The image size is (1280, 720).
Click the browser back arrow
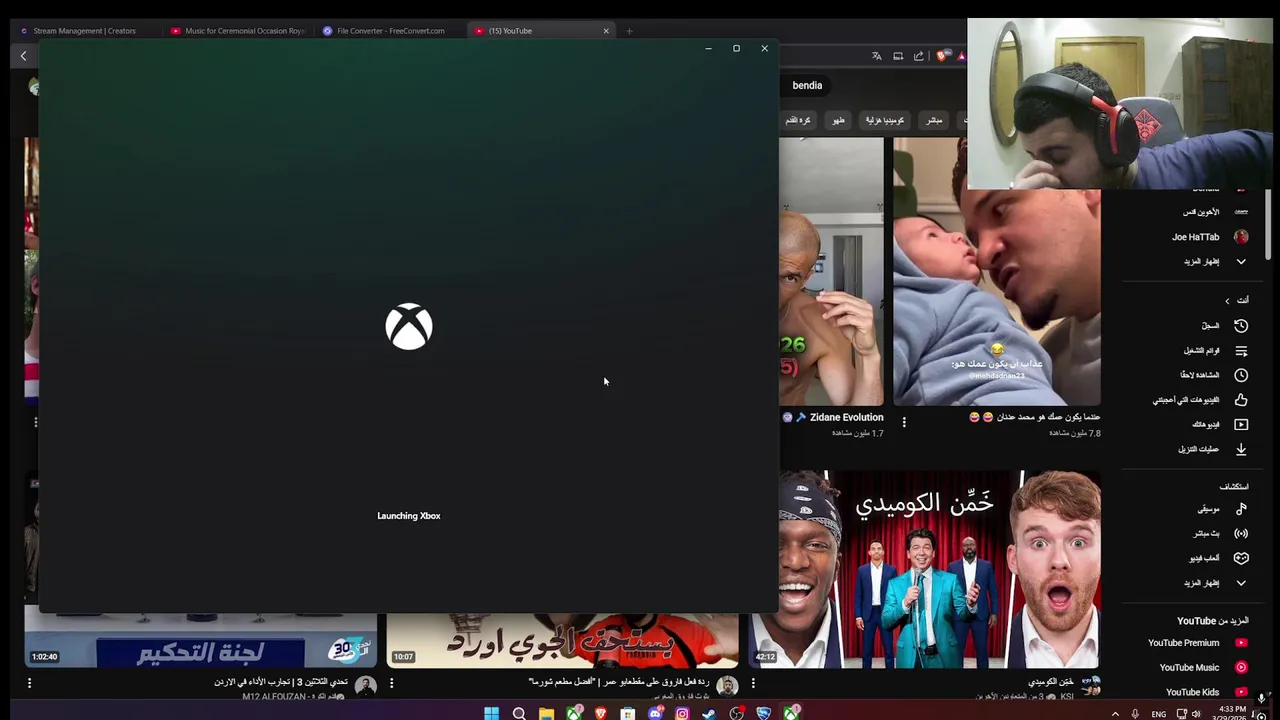pos(24,56)
